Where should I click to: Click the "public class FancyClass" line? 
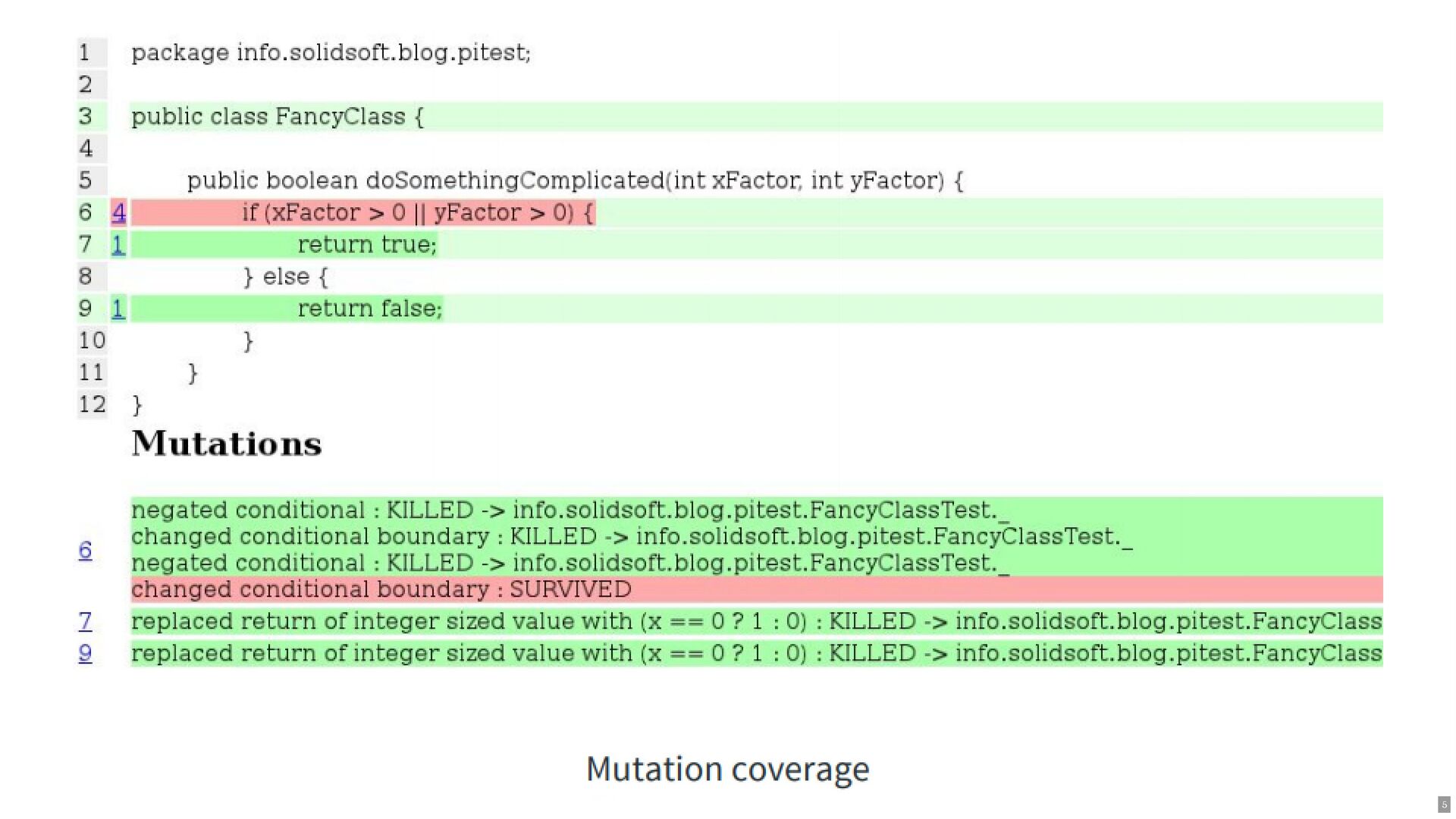click(x=277, y=117)
